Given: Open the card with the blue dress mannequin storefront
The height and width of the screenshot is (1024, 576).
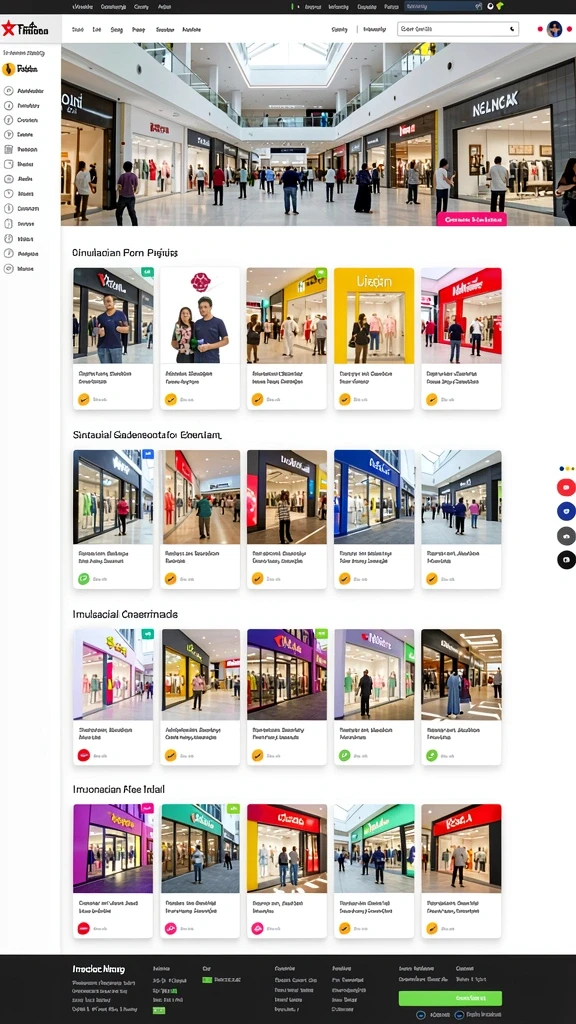Looking at the screenshot, I should tap(461, 697).
